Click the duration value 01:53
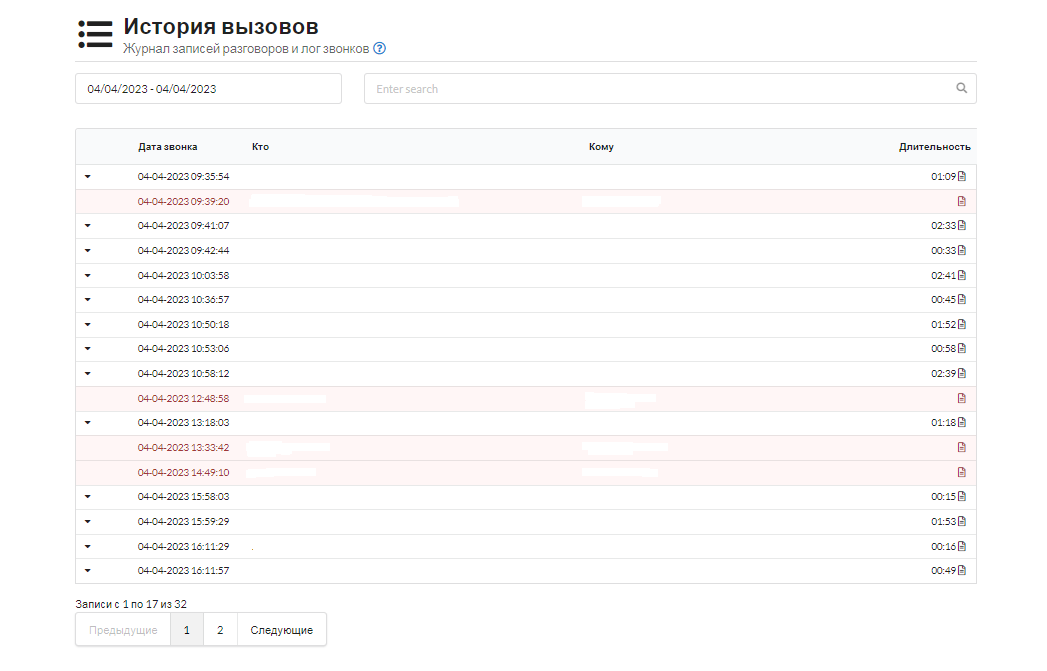Image resolution: width=1047 pixels, height=671 pixels. pyautogui.click(x=944, y=521)
